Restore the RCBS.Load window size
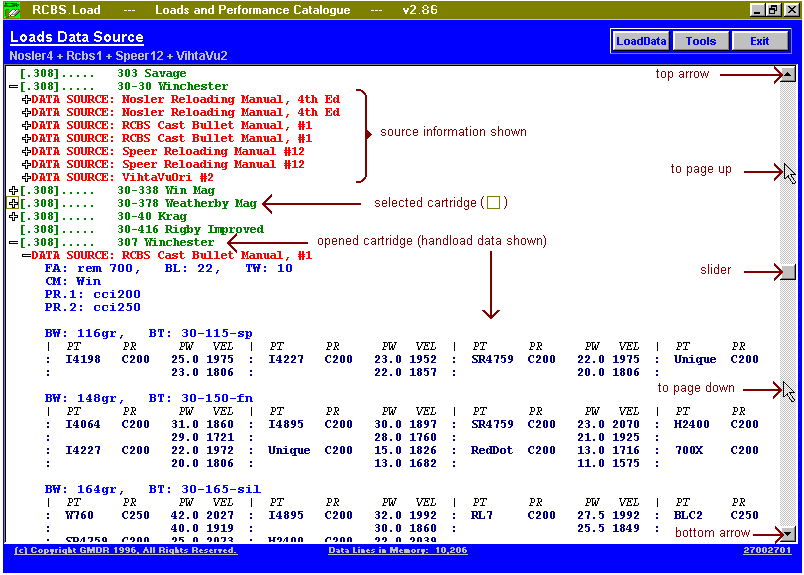804x575 pixels. (774, 10)
